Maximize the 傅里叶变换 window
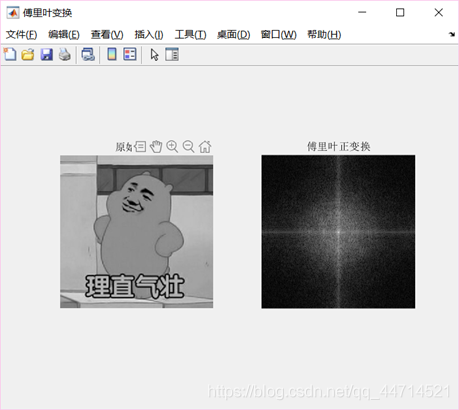Image resolution: width=459 pixels, height=410 pixels. [x=400, y=12]
